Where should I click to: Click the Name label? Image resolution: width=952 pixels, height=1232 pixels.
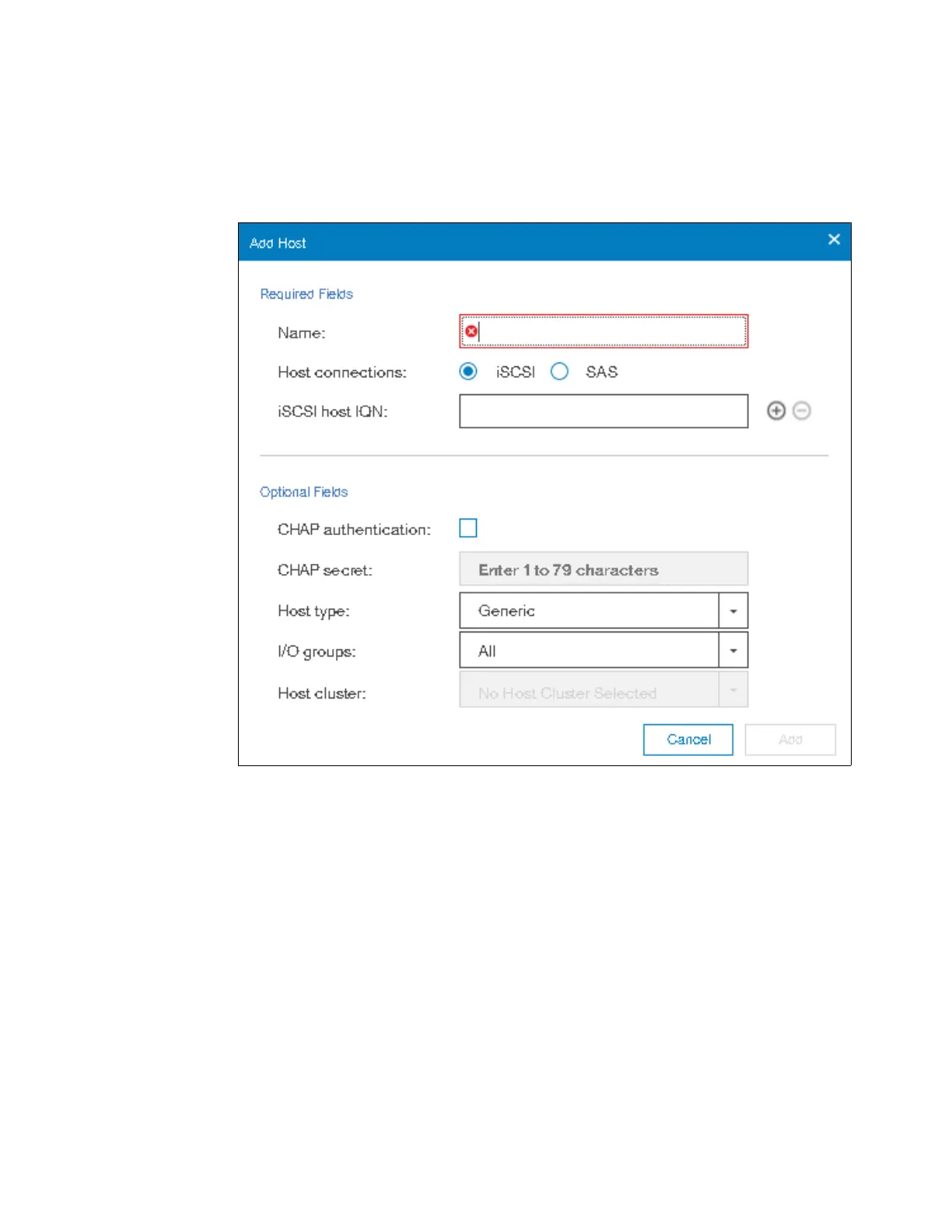(302, 333)
